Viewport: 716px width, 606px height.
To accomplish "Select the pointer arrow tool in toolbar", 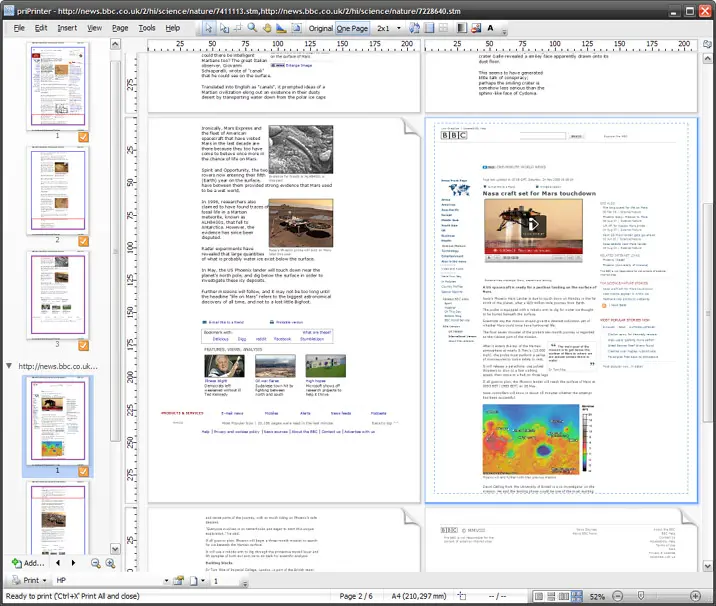I will [209, 28].
